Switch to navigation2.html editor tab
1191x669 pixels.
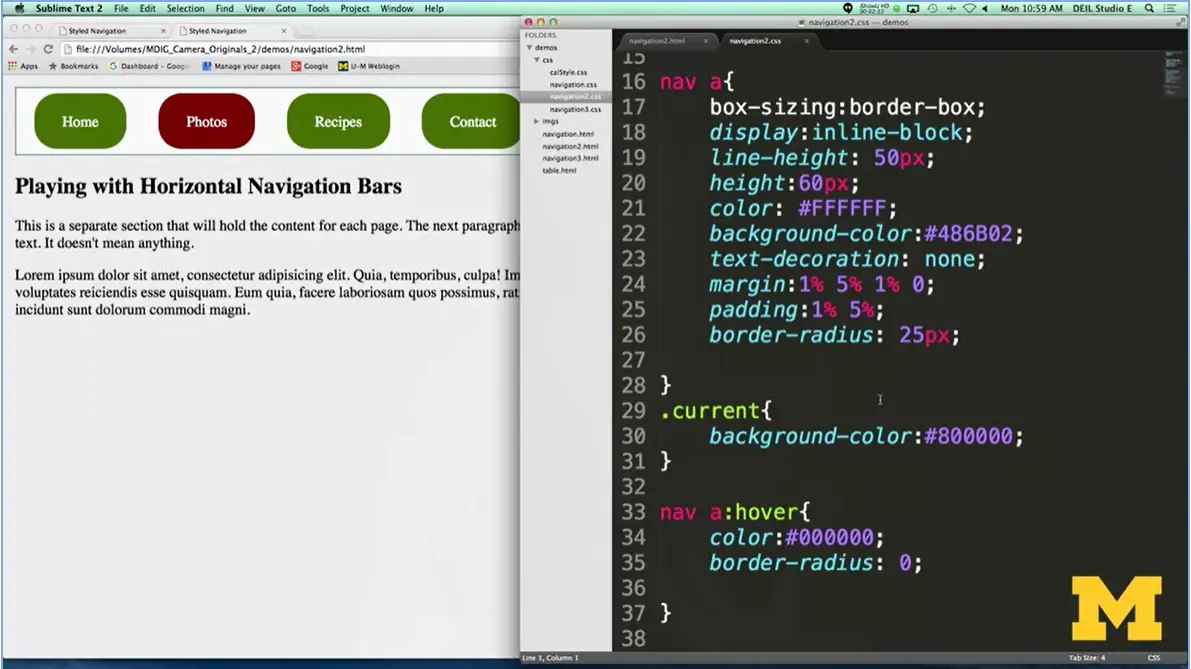tap(657, 41)
